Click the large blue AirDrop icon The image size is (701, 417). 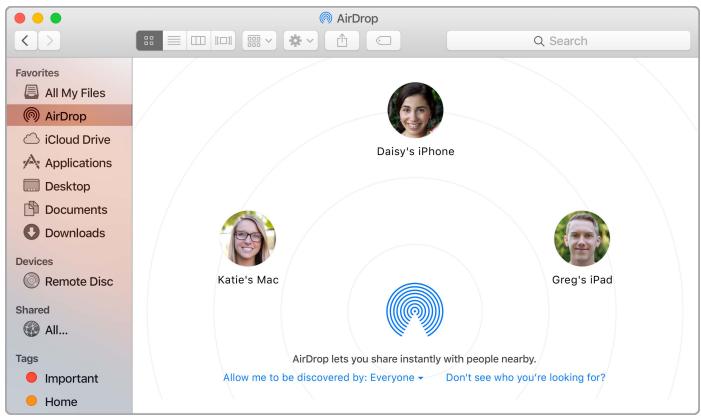click(x=415, y=309)
